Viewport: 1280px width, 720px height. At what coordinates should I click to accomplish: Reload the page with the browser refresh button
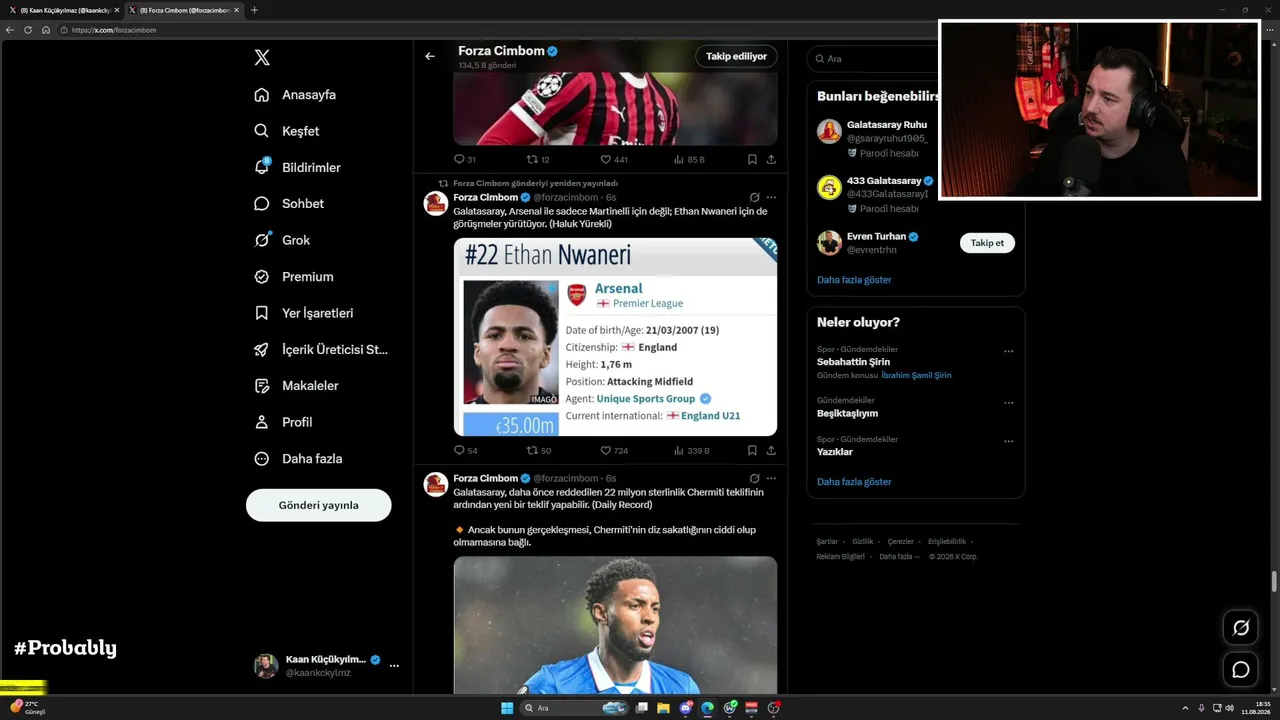(28, 30)
